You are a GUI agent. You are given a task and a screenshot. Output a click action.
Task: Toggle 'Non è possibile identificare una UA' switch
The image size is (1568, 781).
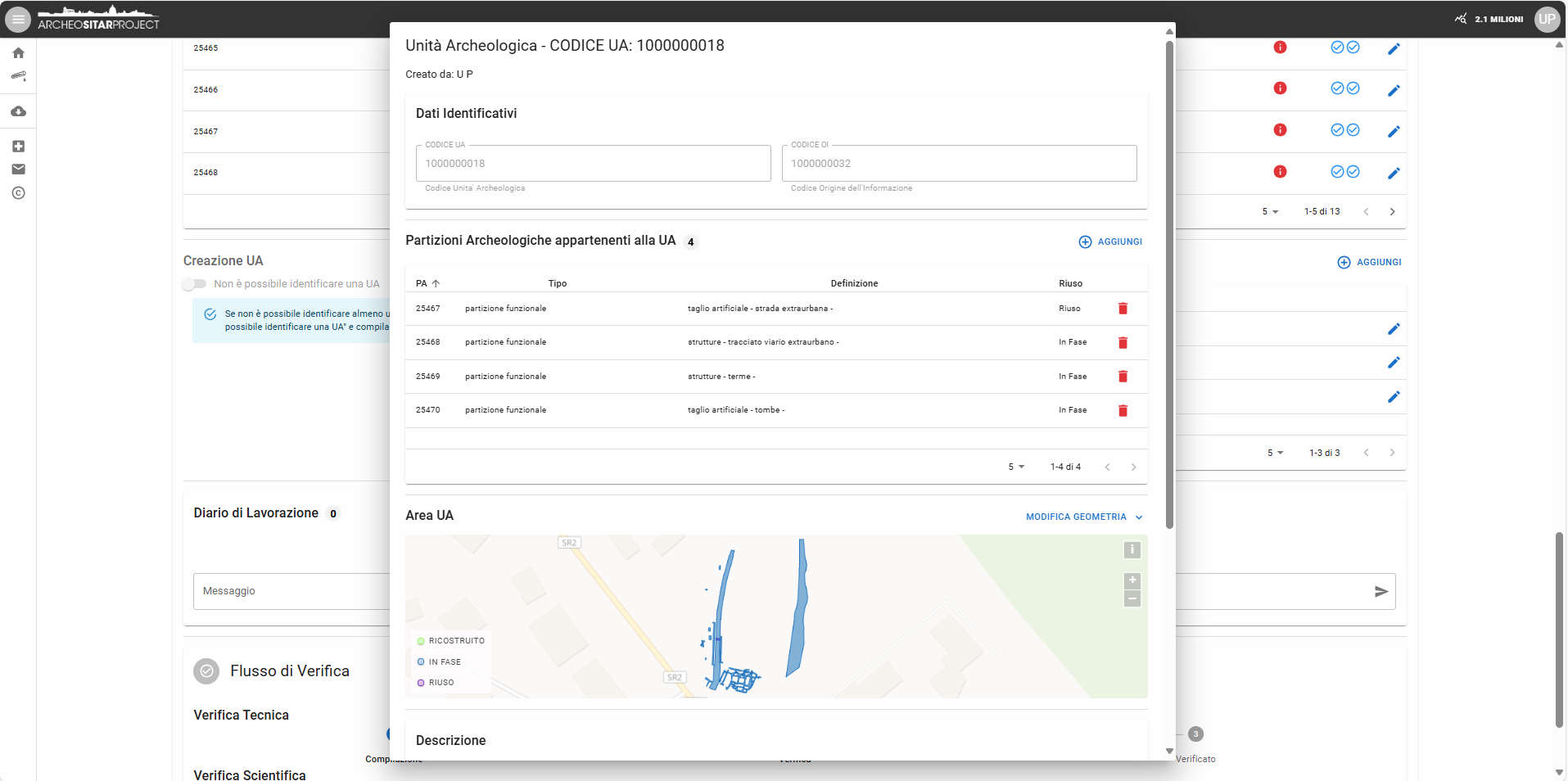(195, 284)
